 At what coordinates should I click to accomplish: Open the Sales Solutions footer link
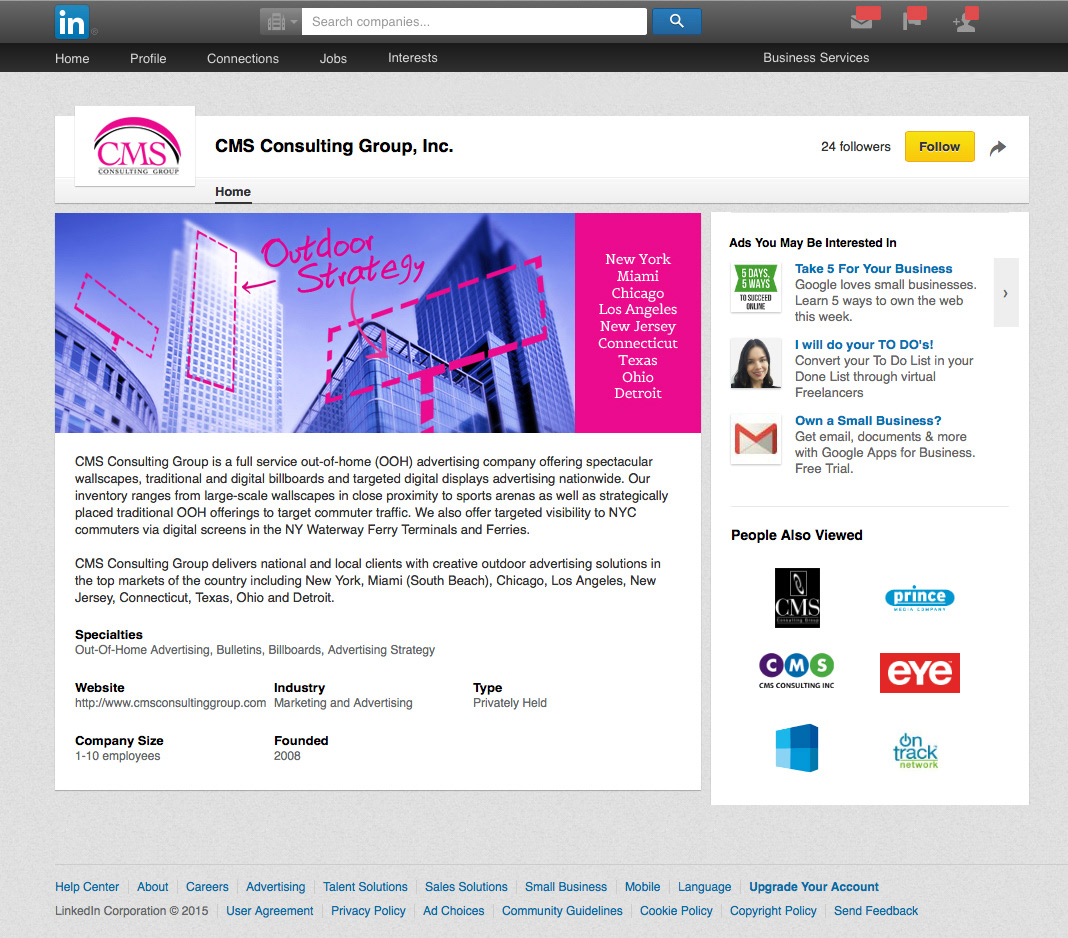[466, 887]
